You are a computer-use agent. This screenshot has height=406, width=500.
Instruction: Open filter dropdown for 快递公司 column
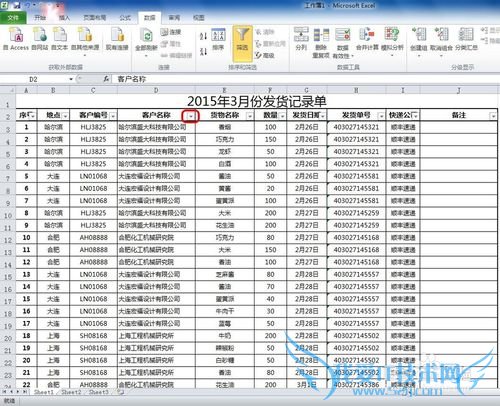(415, 116)
